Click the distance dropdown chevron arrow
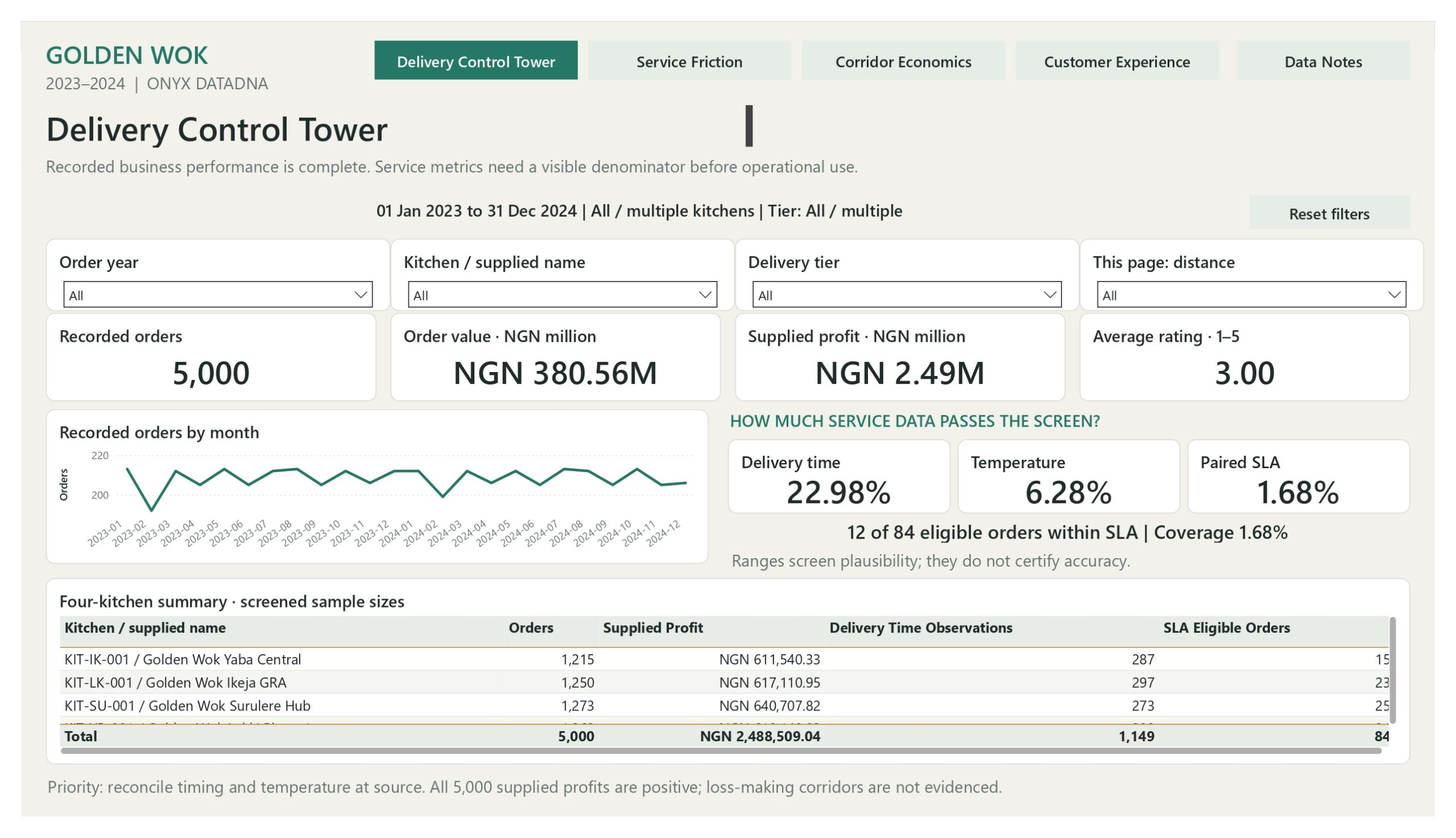Image resolution: width=1456 pixels, height=838 pixels. [1394, 295]
